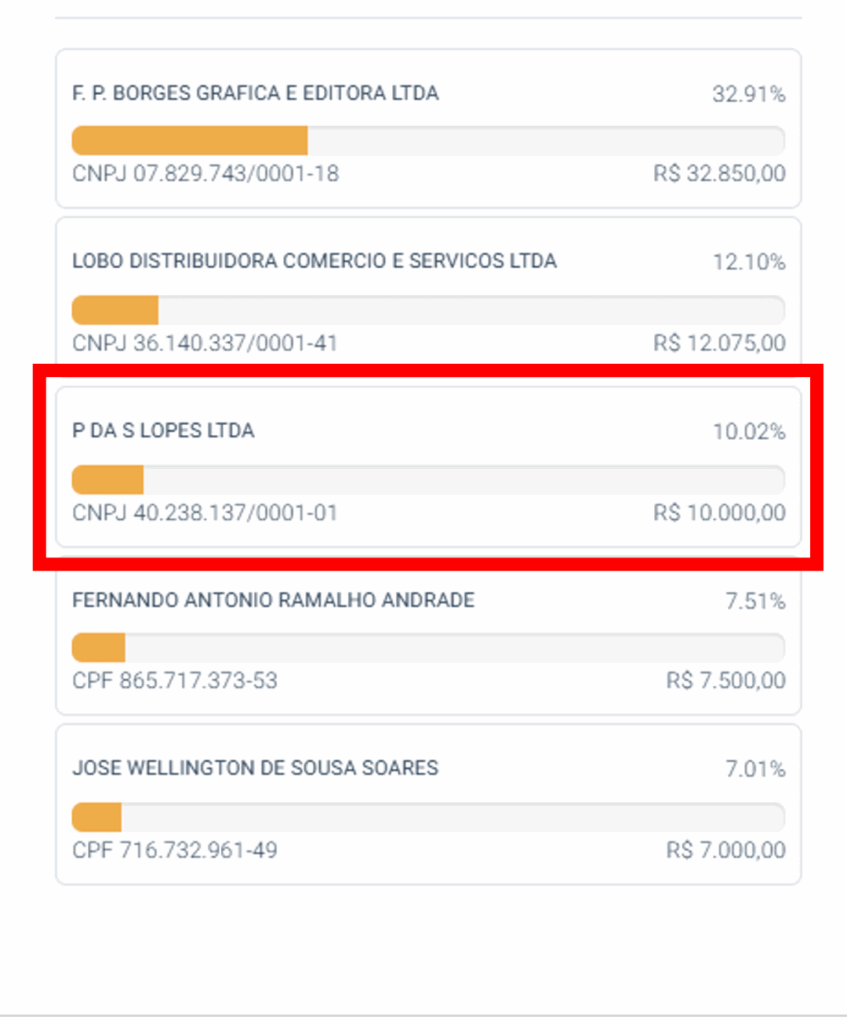Click CNPJ 36.140.337/0001-41 text

(205, 343)
